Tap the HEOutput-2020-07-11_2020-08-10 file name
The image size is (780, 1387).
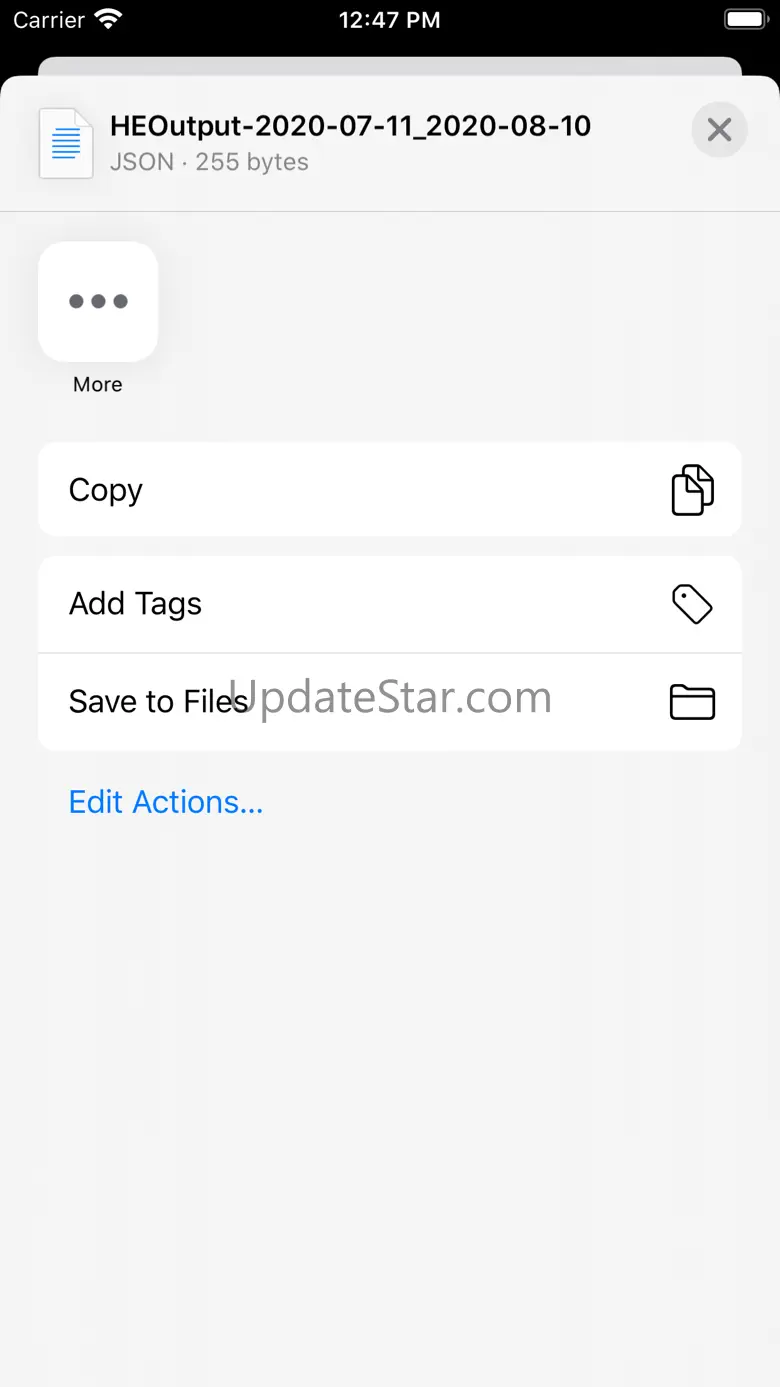tap(350, 126)
